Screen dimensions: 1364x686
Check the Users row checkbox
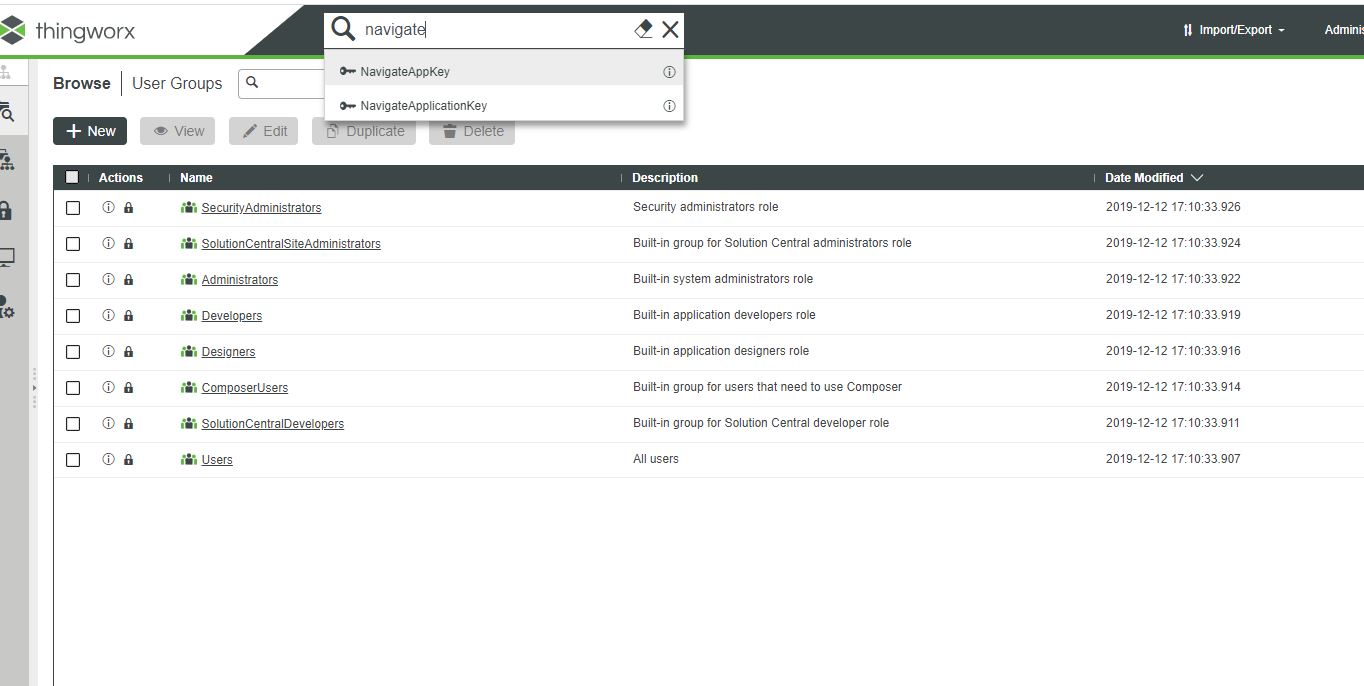pyautogui.click(x=73, y=460)
